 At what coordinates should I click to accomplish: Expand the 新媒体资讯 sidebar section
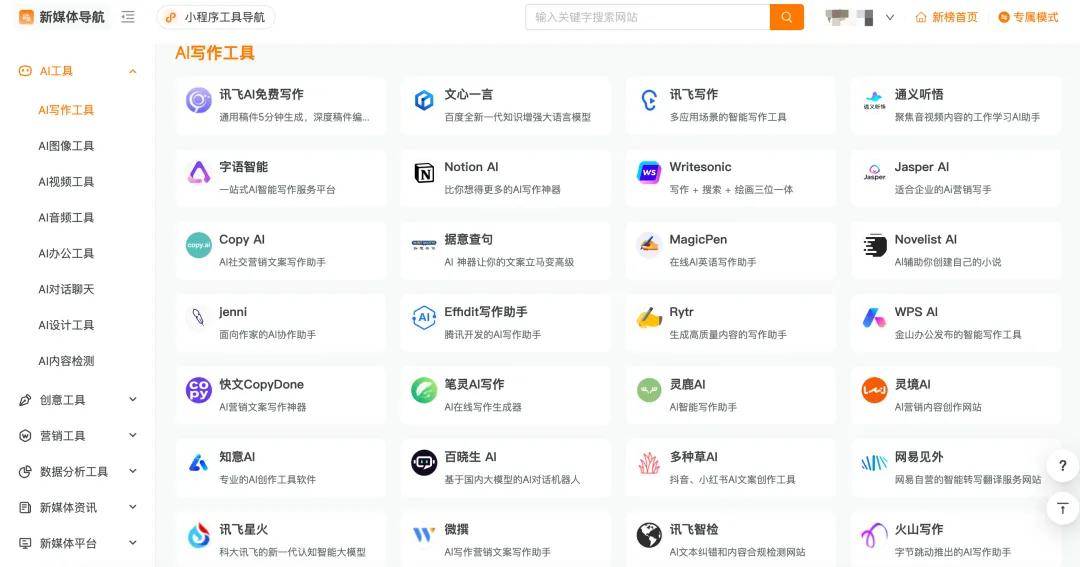[133, 506]
